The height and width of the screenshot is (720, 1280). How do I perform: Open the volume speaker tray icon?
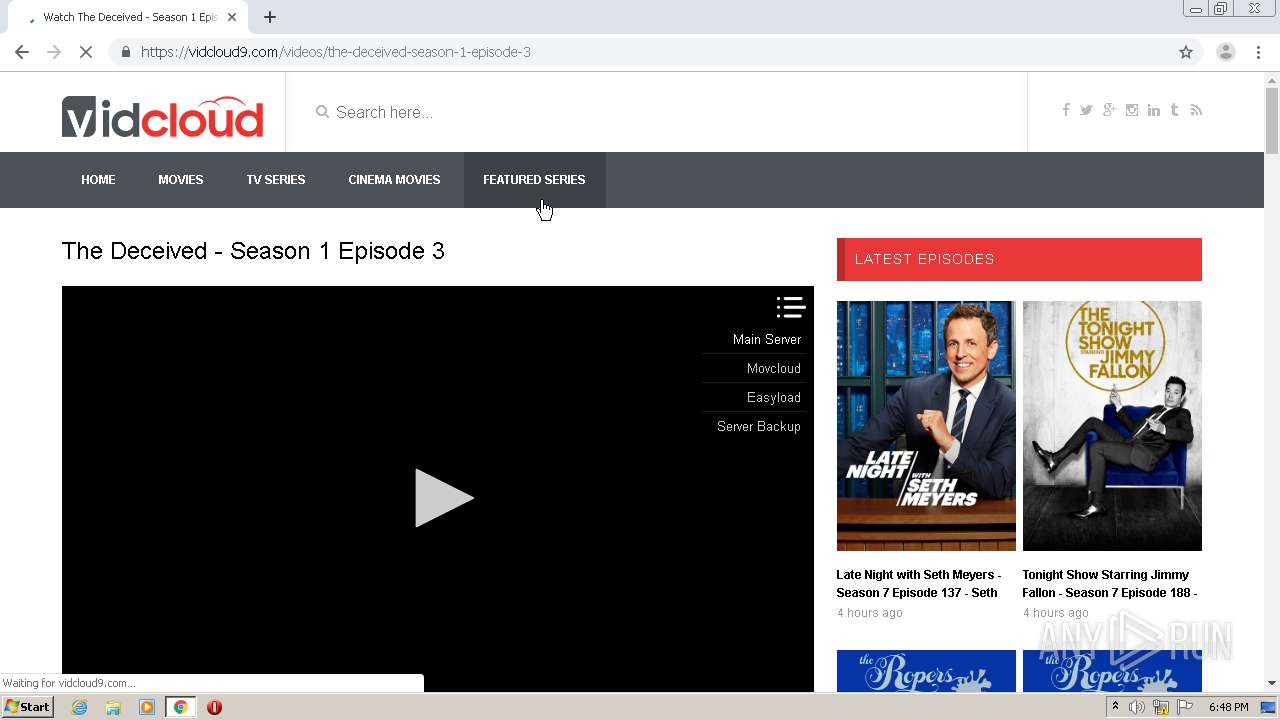(1137, 707)
